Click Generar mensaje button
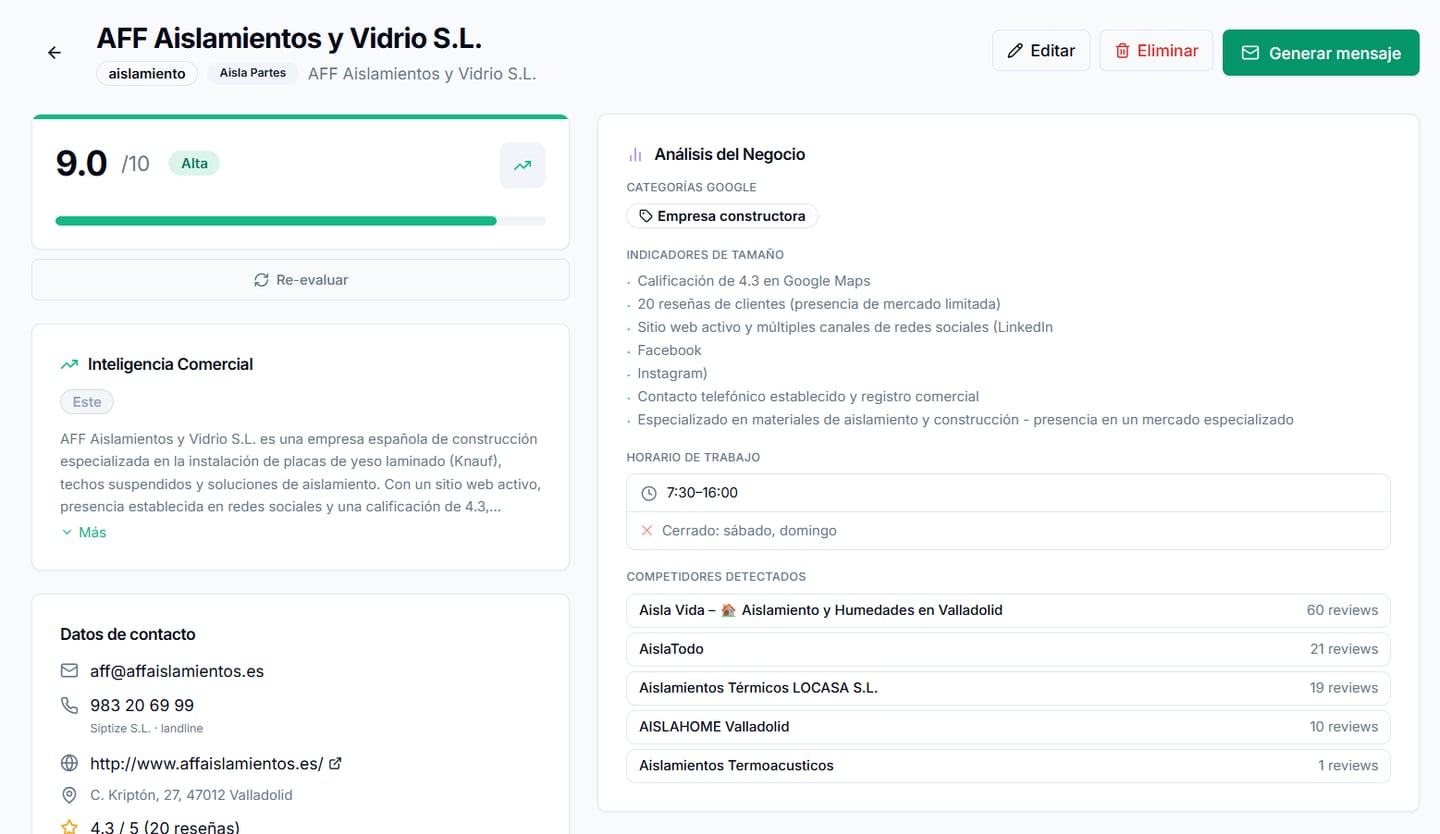The width and height of the screenshot is (1440, 834). click(x=1320, y=53)
